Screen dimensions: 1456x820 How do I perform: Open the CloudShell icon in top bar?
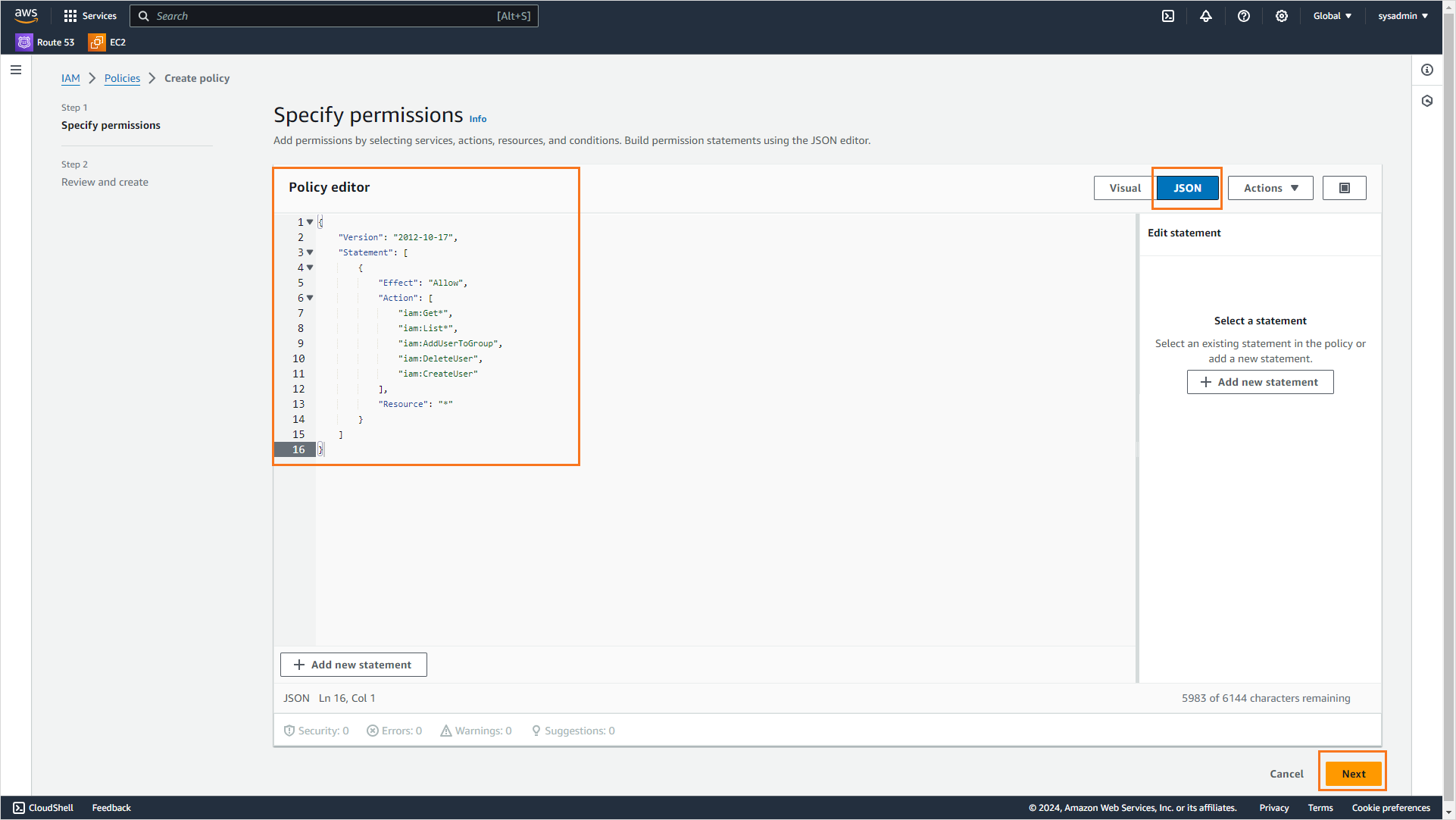1168,16
